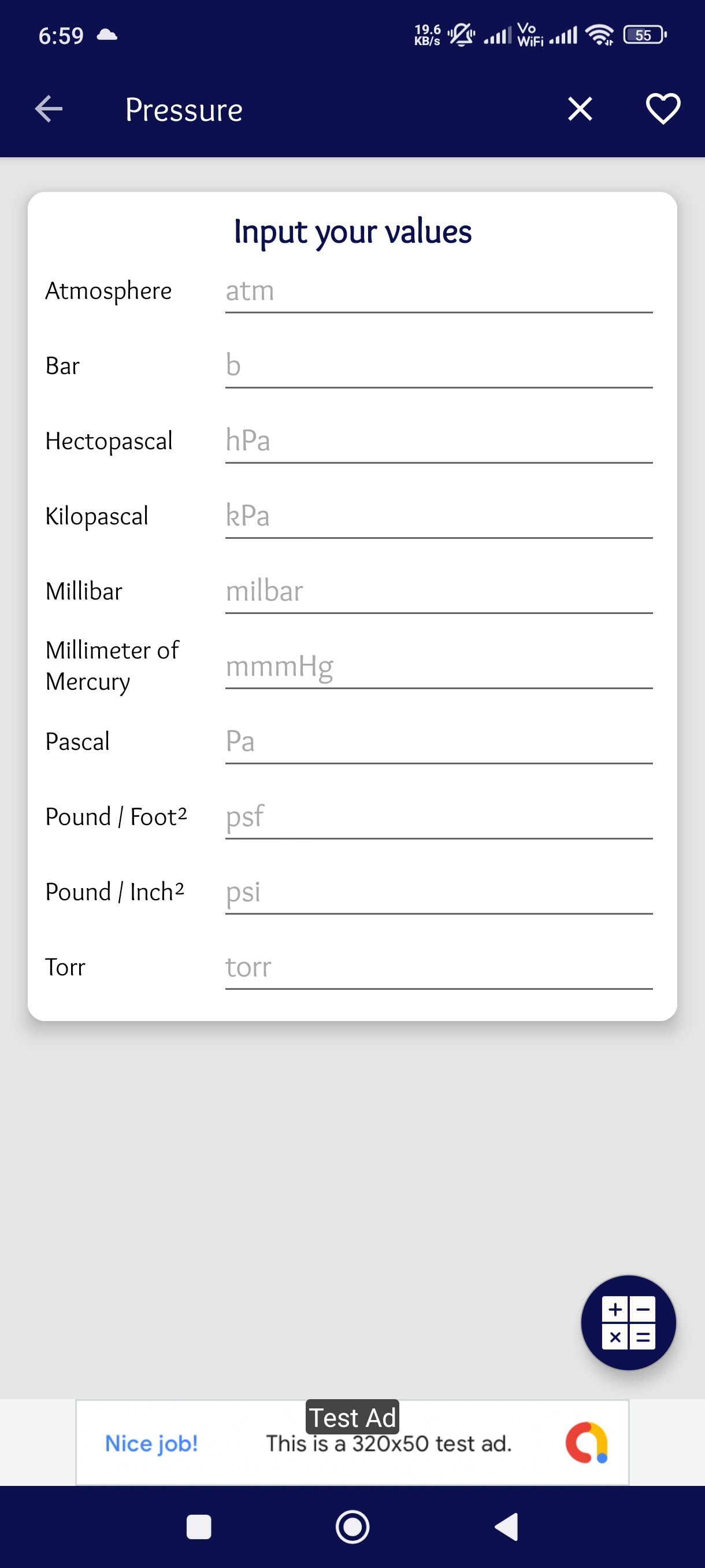Tap the WiFi status bar icon
Image resolution: width=705 pixels, height=1568 pixels.
(x=599, y=35)
